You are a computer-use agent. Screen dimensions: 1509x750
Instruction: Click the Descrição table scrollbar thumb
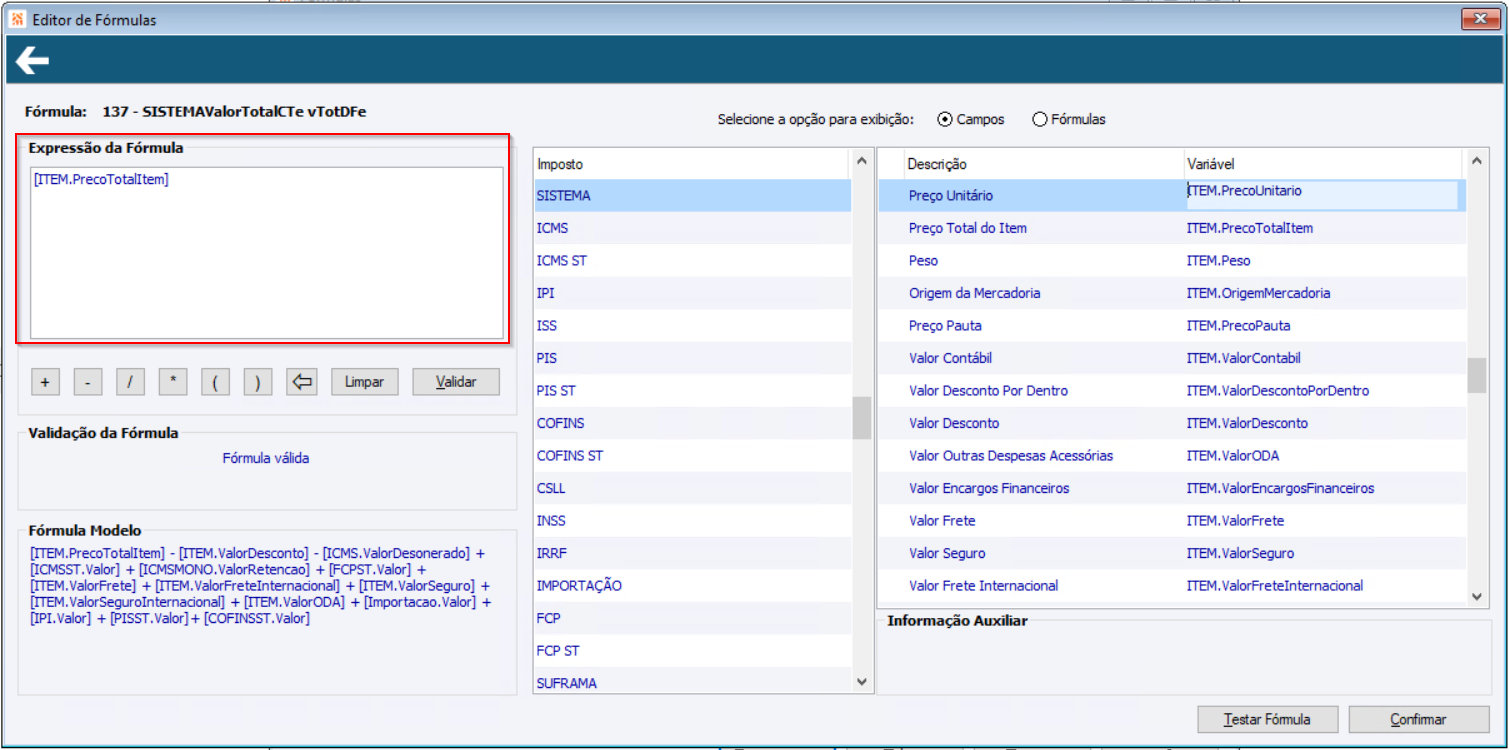[x=1476, y=376]
